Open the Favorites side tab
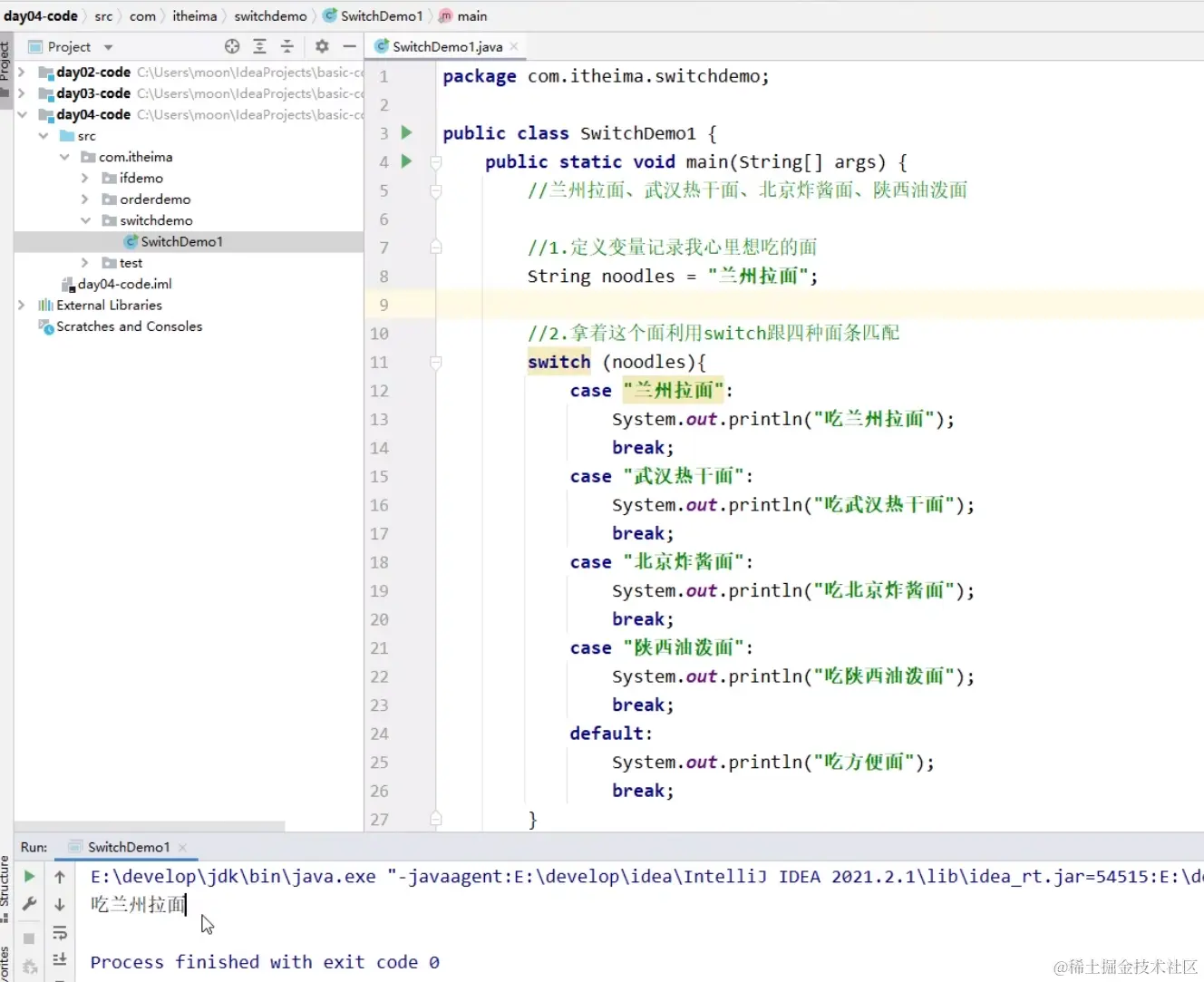Screen dimensions: 1204x982 click(5, 963)
